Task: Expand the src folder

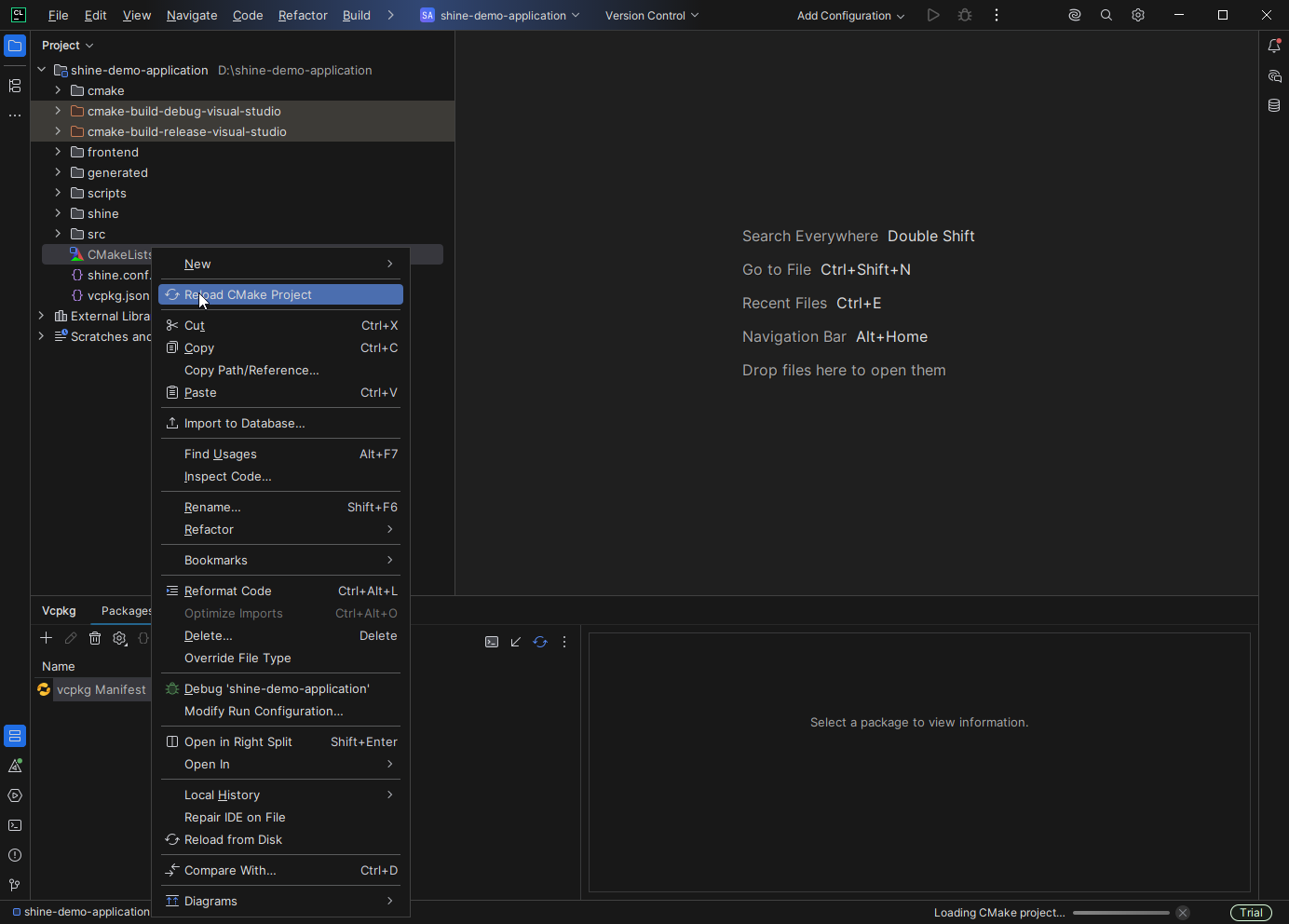Action: pos(58,234)
